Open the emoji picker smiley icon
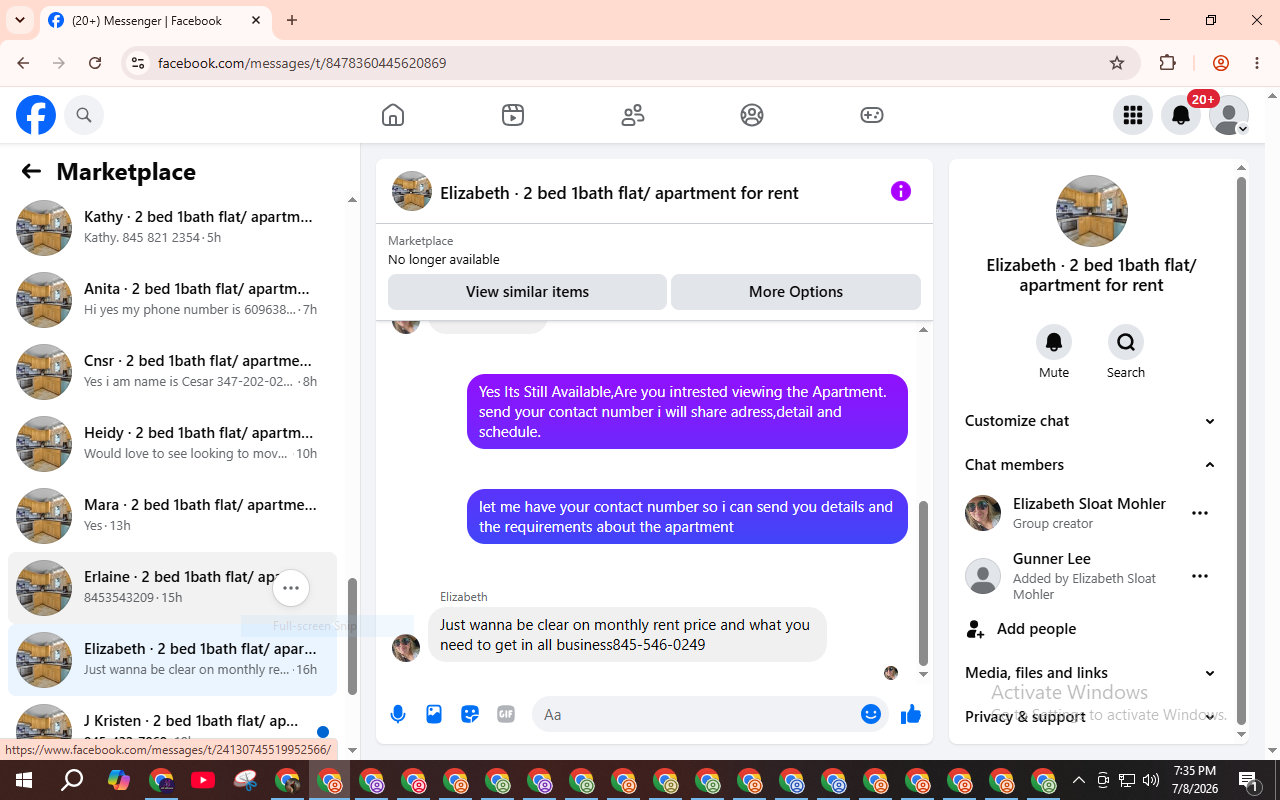This screenshot has height=800, width=1280. [871, 714]
